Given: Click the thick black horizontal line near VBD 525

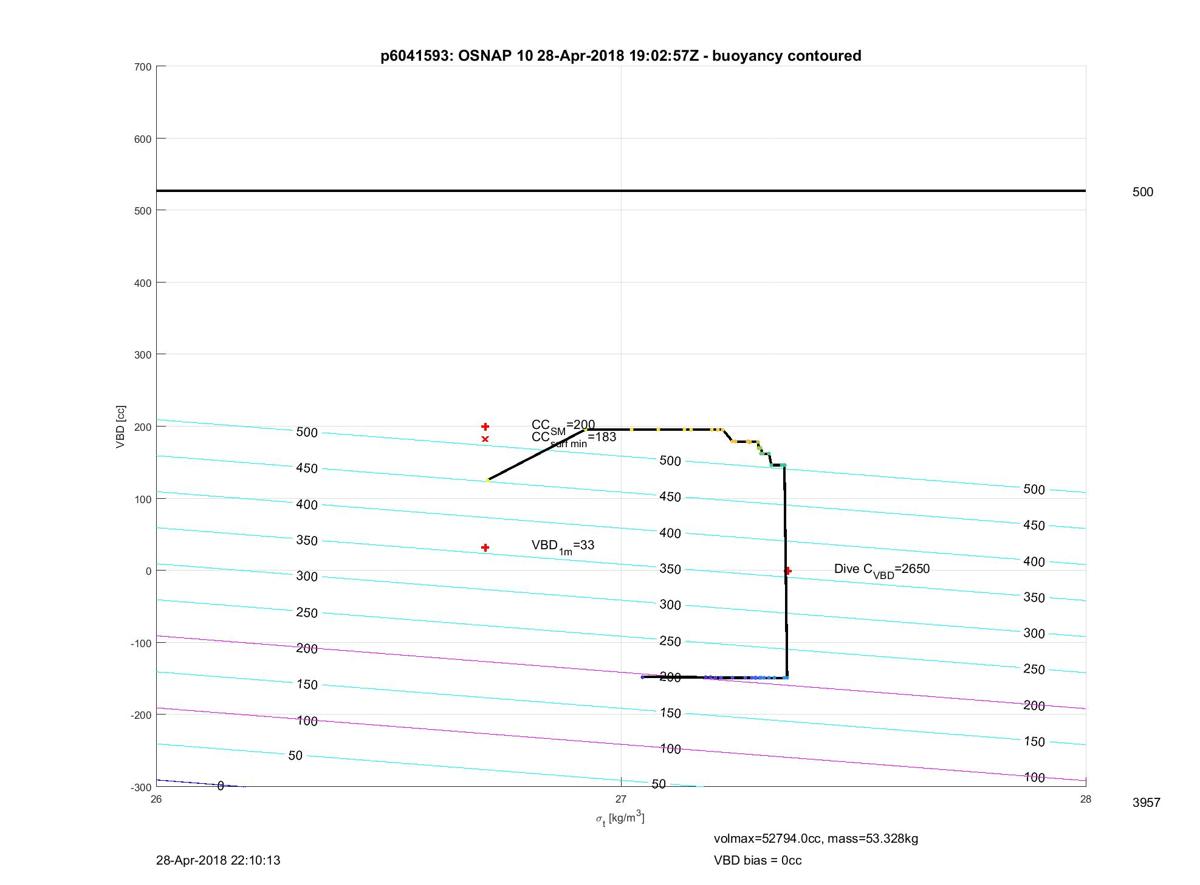Looking at the screenshot, I should (x=621, y=191).
